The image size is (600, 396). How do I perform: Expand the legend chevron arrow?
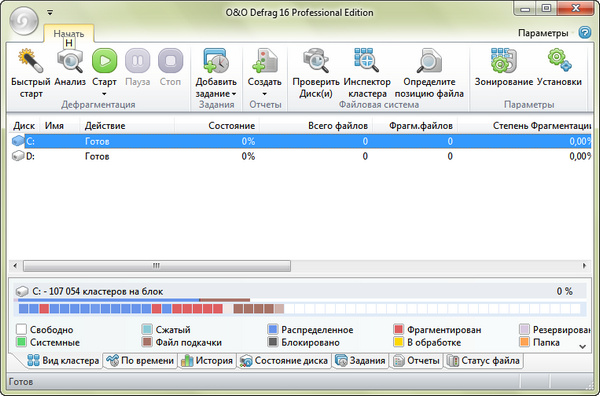(x=582, y=347)
